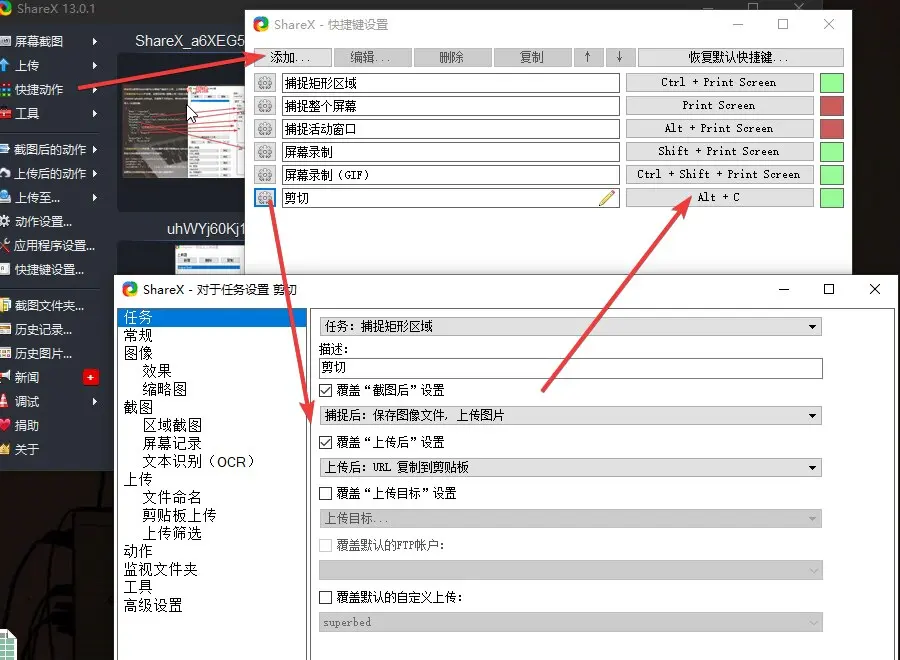Open 历史图片... in sidebar

point(44,354)
